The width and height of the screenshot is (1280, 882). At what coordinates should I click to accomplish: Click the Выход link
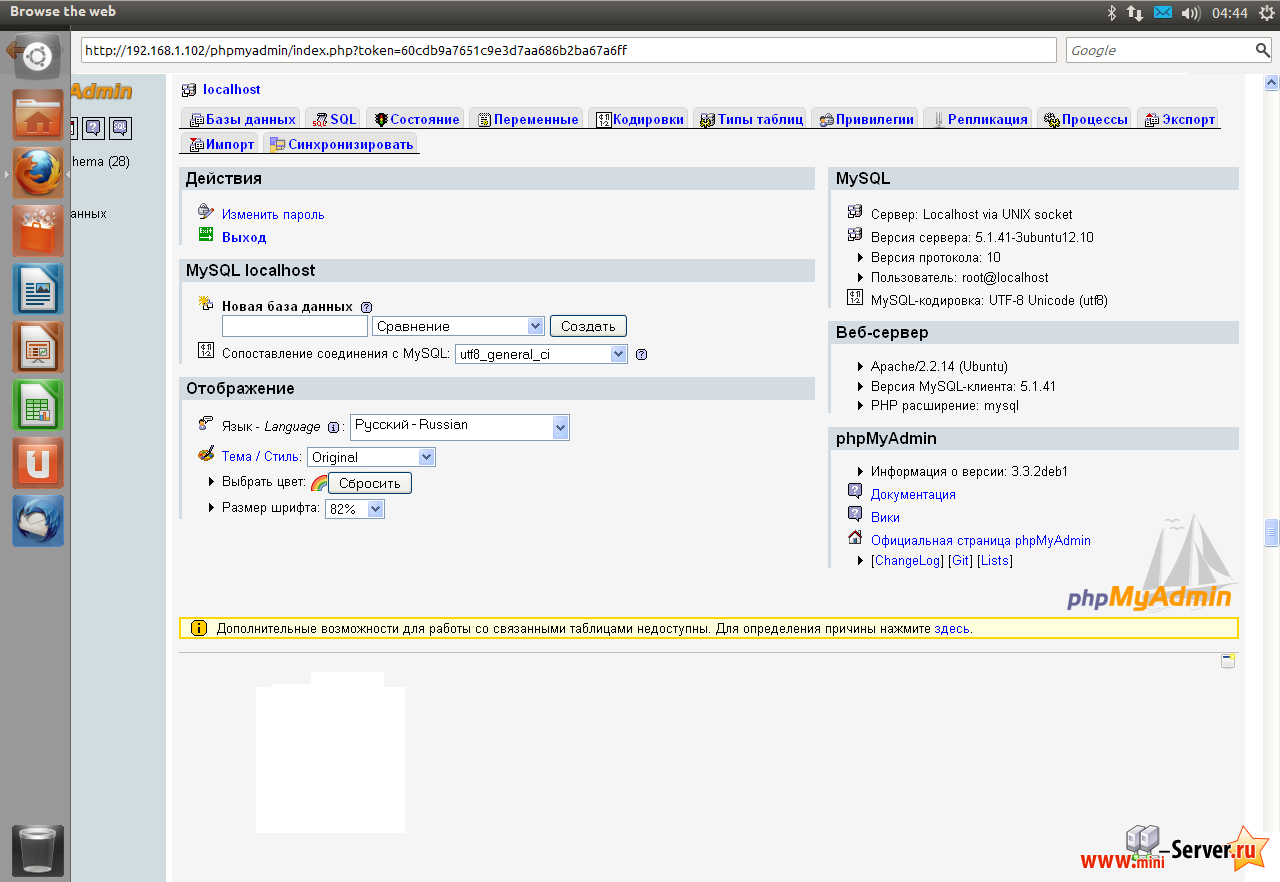point(244,237)
